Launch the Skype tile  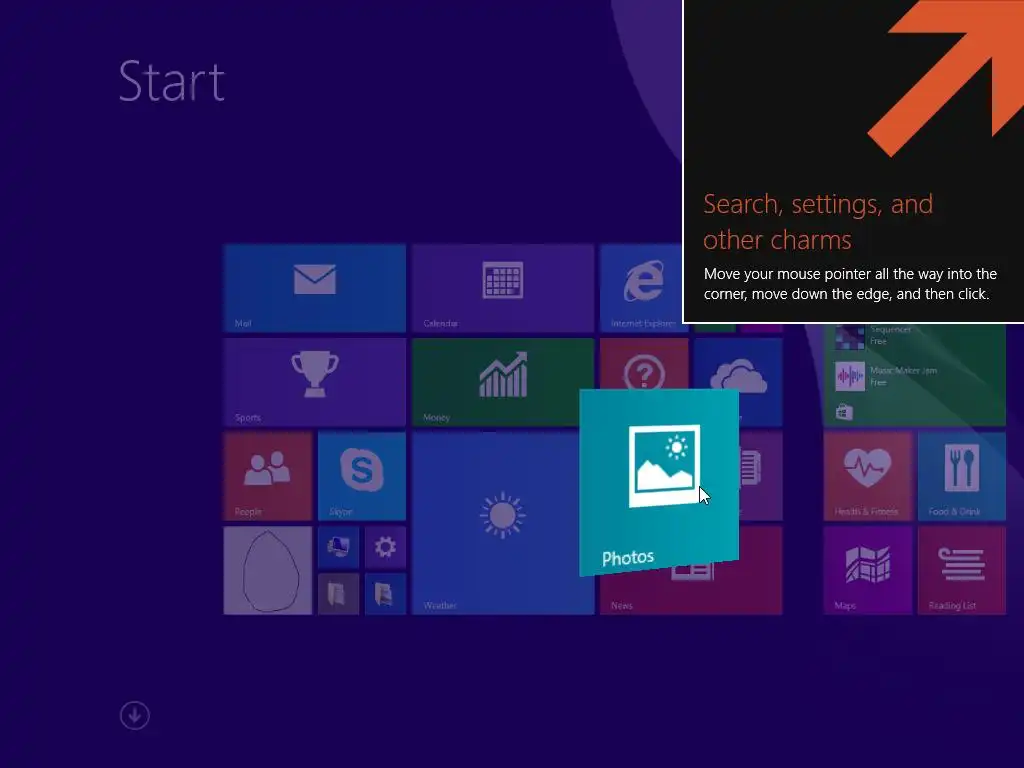tap(362, 476)
